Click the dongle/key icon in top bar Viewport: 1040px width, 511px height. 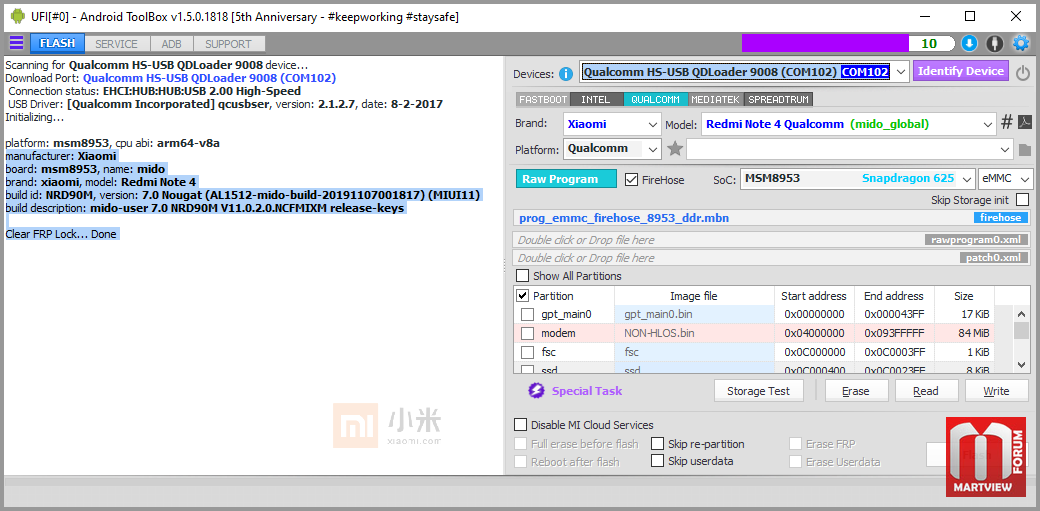coord(994,44)
